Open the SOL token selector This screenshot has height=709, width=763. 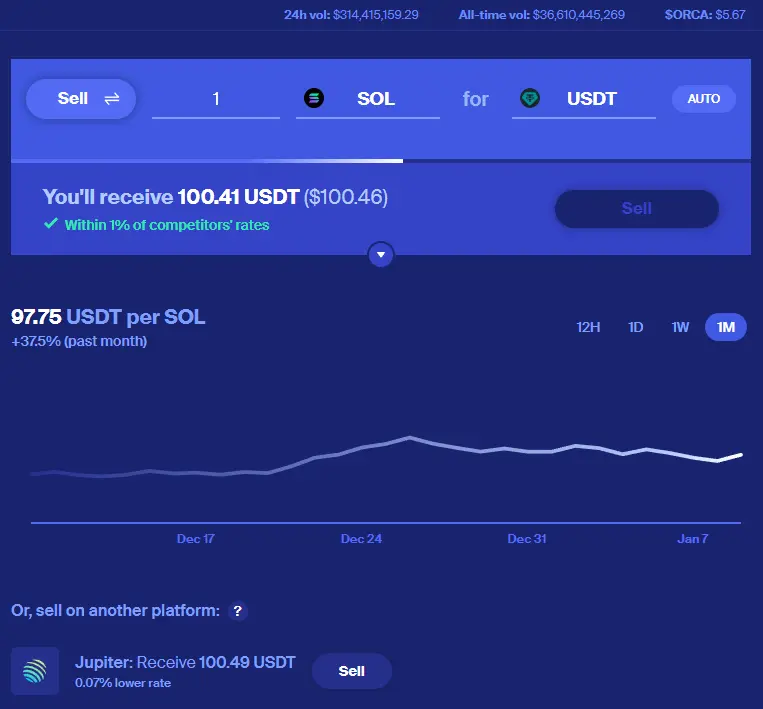coord(368,100)
